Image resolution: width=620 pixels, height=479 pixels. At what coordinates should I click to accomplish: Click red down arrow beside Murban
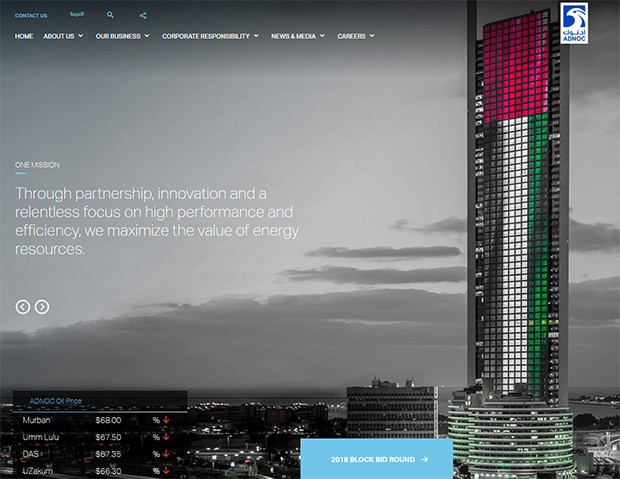tap(166, 420)
